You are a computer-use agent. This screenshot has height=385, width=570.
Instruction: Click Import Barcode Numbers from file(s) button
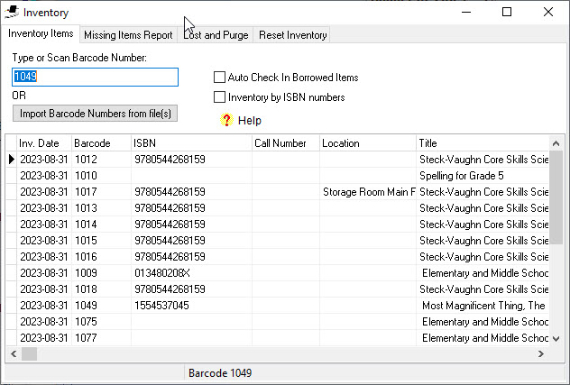click(x=95, y=113)
